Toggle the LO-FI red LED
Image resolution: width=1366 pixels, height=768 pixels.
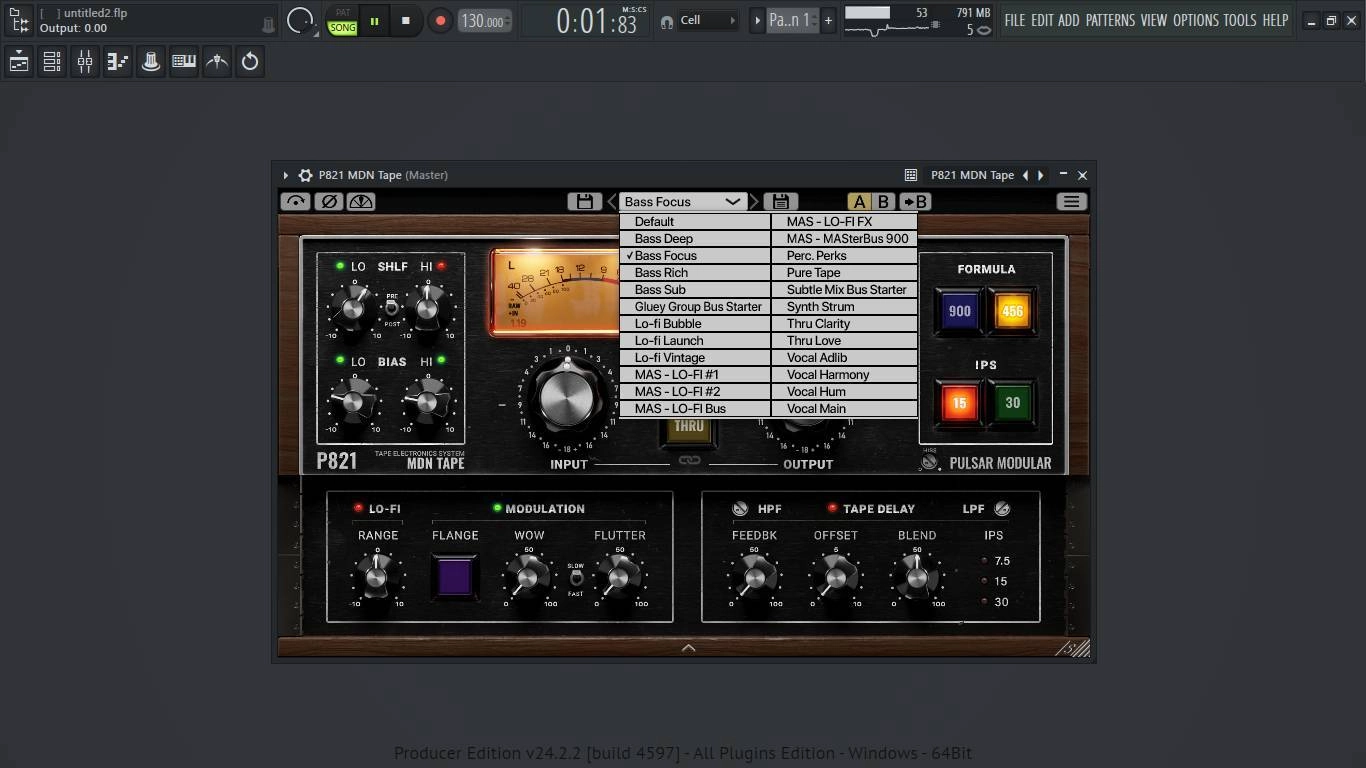point(358,509)
